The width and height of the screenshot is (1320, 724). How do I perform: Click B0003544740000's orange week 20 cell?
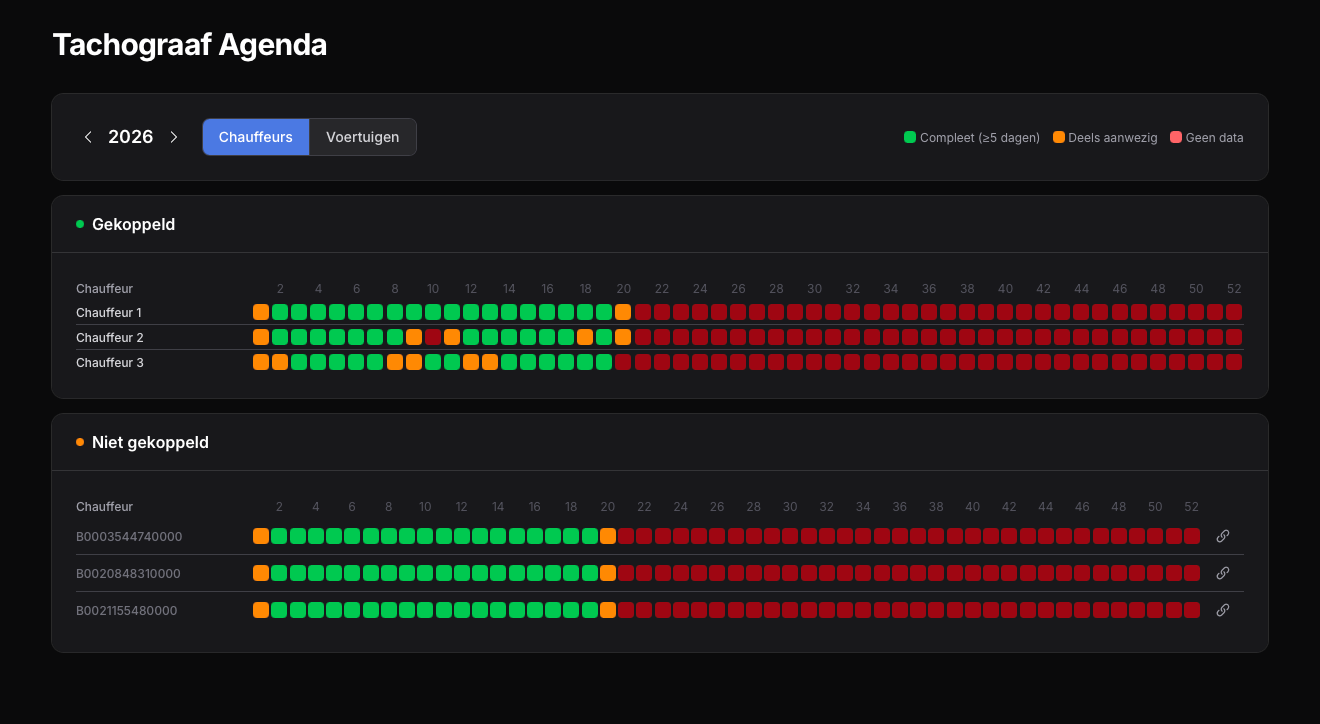pyautogui.click(x=608, y=536)
